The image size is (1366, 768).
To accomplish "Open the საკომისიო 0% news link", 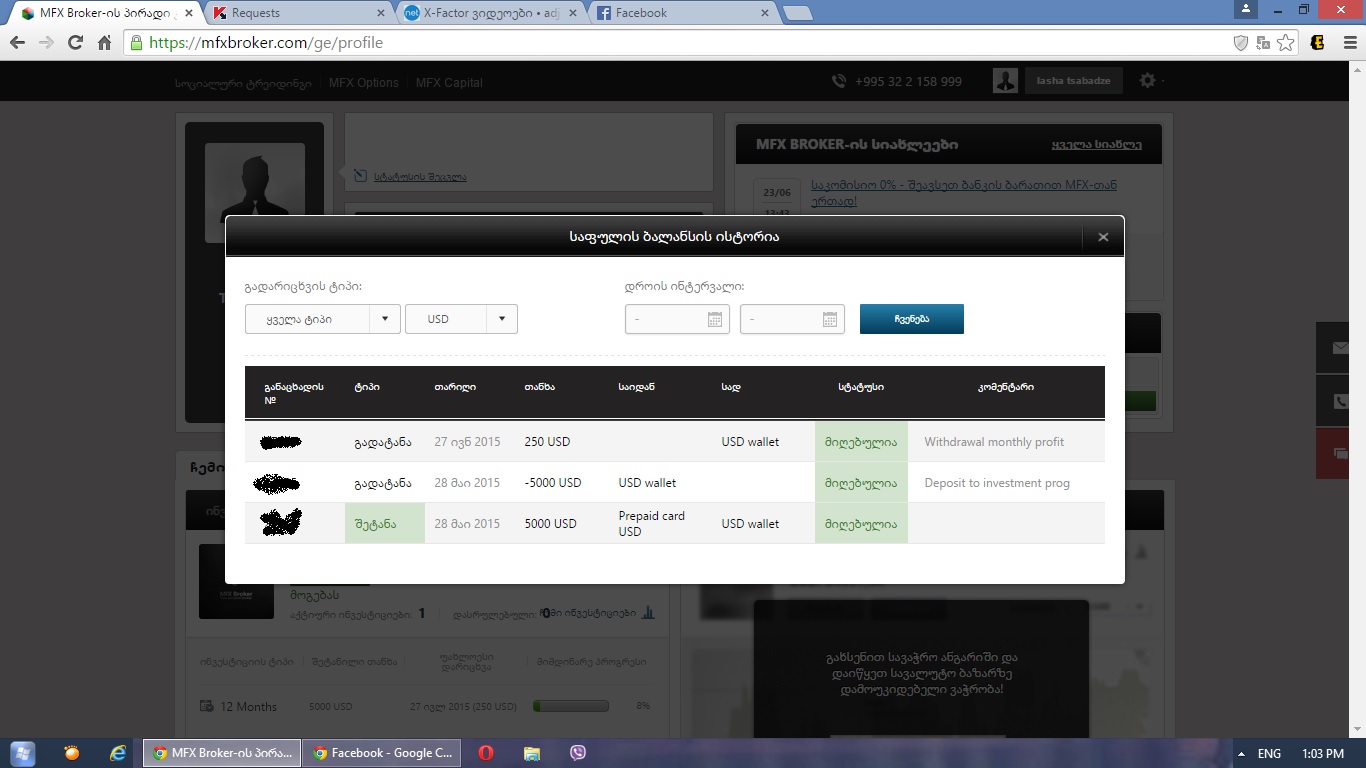I will tap(964, 193).
